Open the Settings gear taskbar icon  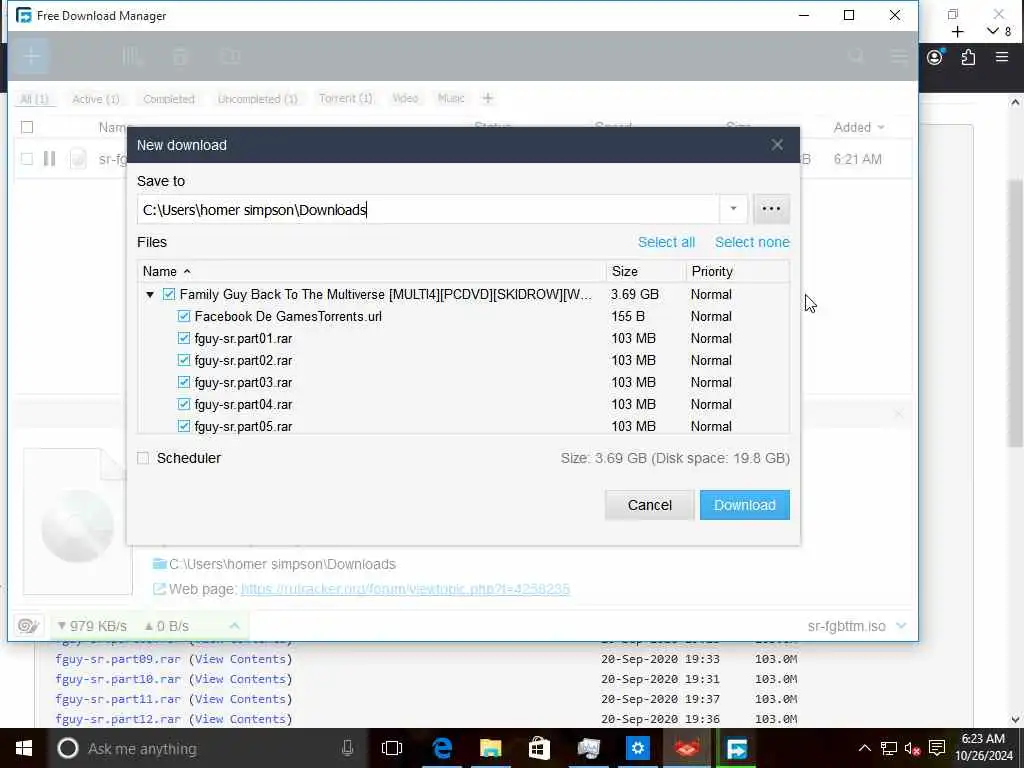coord(637,748)
